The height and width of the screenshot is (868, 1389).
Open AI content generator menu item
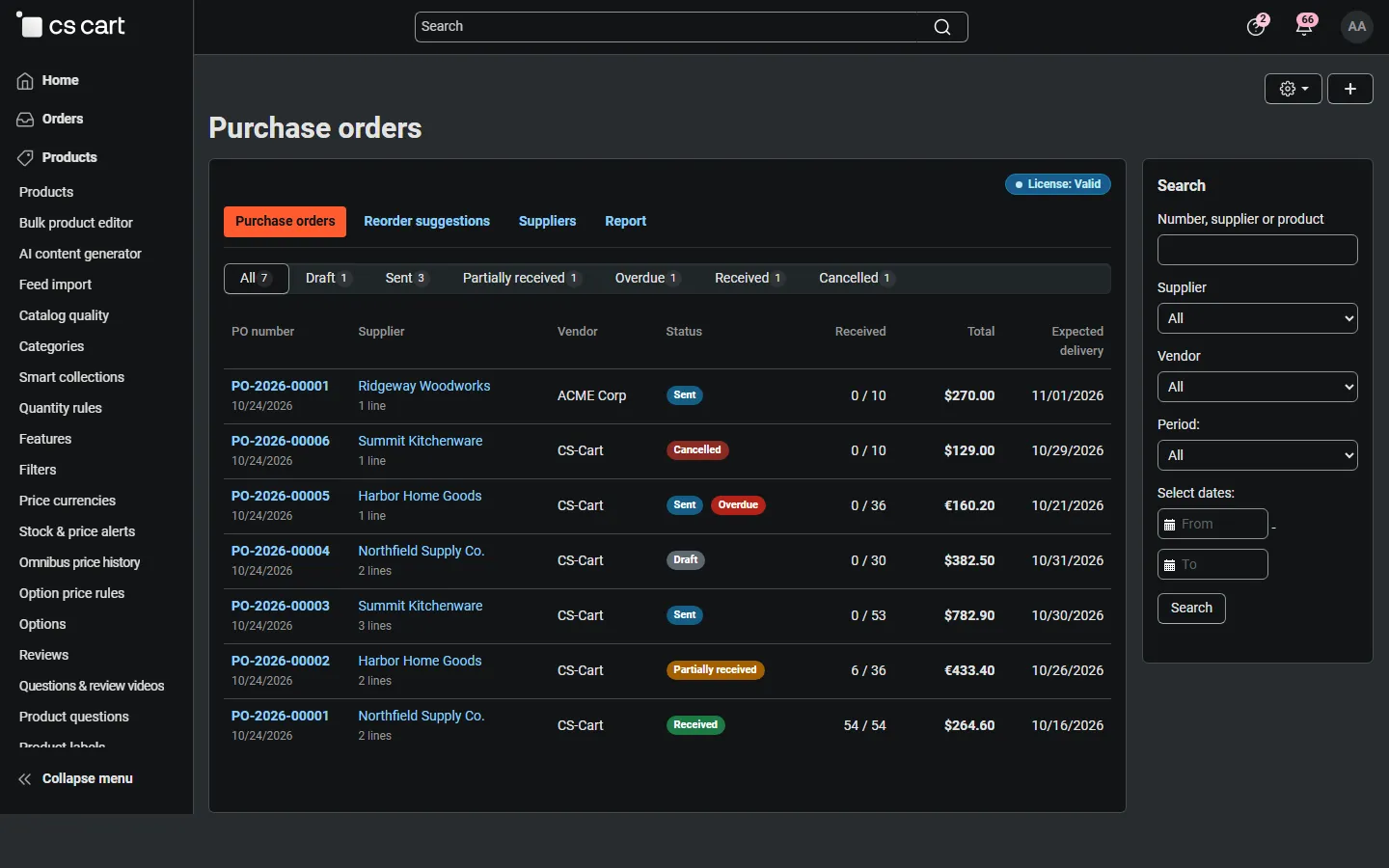80,255
